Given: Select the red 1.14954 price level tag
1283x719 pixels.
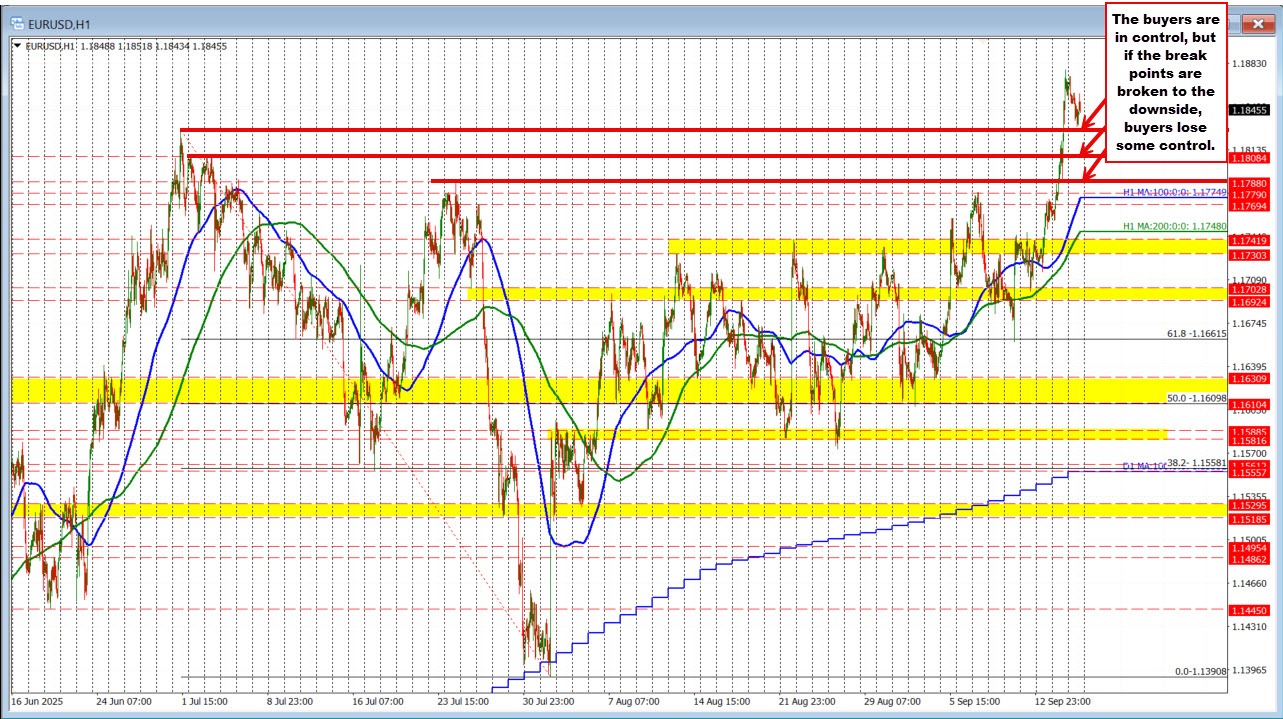Looking at the screenshot, I should 1251,548.
